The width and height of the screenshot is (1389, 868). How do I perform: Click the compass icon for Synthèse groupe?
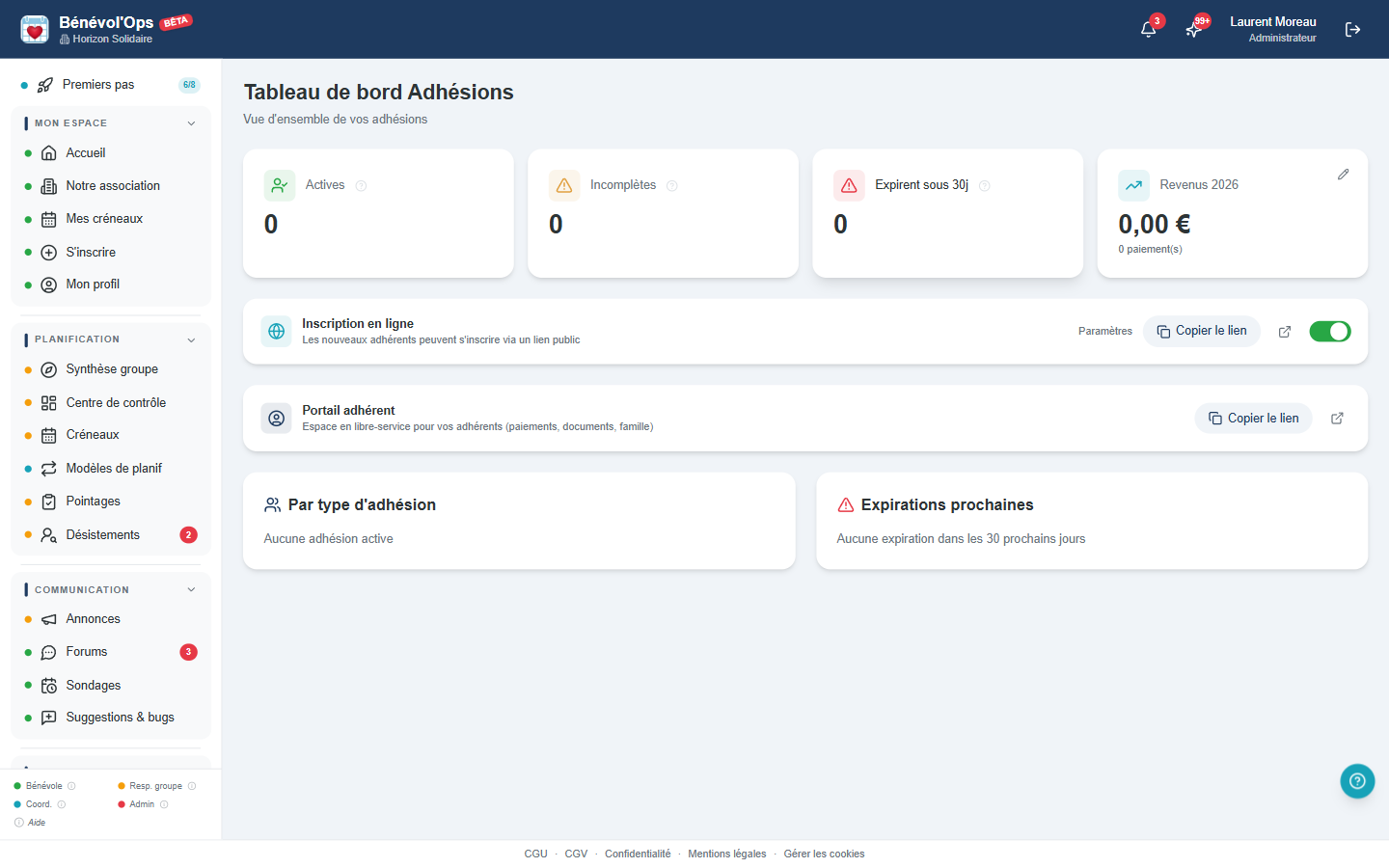[x=49, y=369]
